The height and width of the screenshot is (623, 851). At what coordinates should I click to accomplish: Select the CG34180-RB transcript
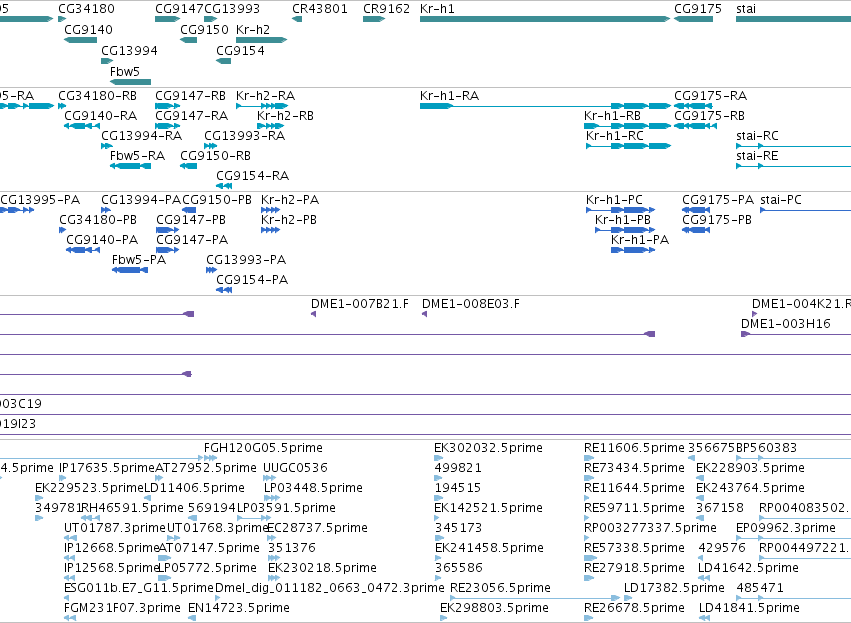[62, 106]
